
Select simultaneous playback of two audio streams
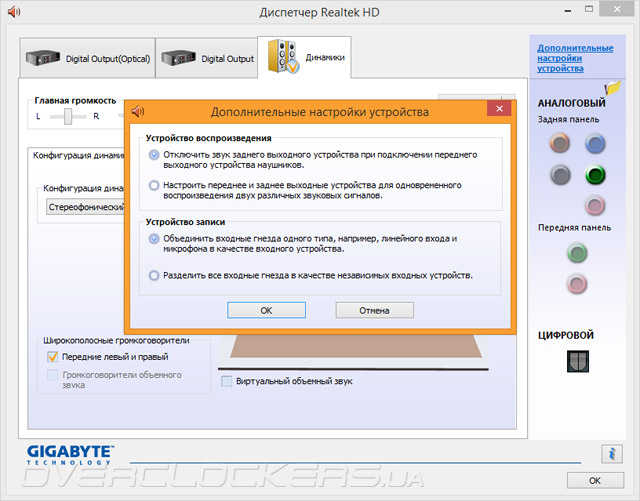pos(154,185)
